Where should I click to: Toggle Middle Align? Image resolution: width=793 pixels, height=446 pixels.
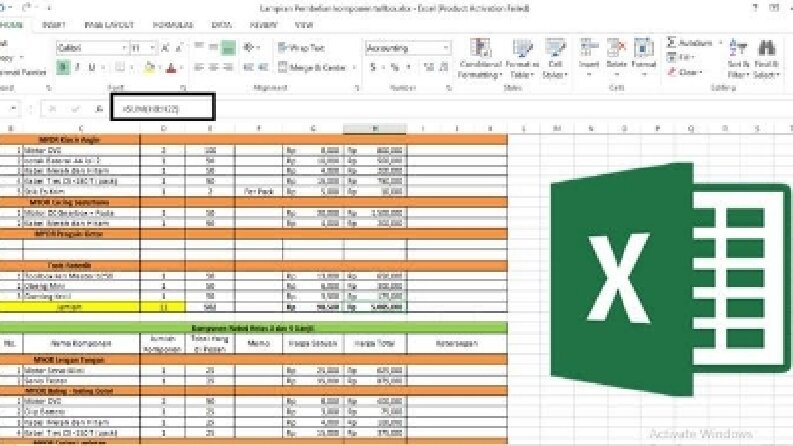click(213, 48)
